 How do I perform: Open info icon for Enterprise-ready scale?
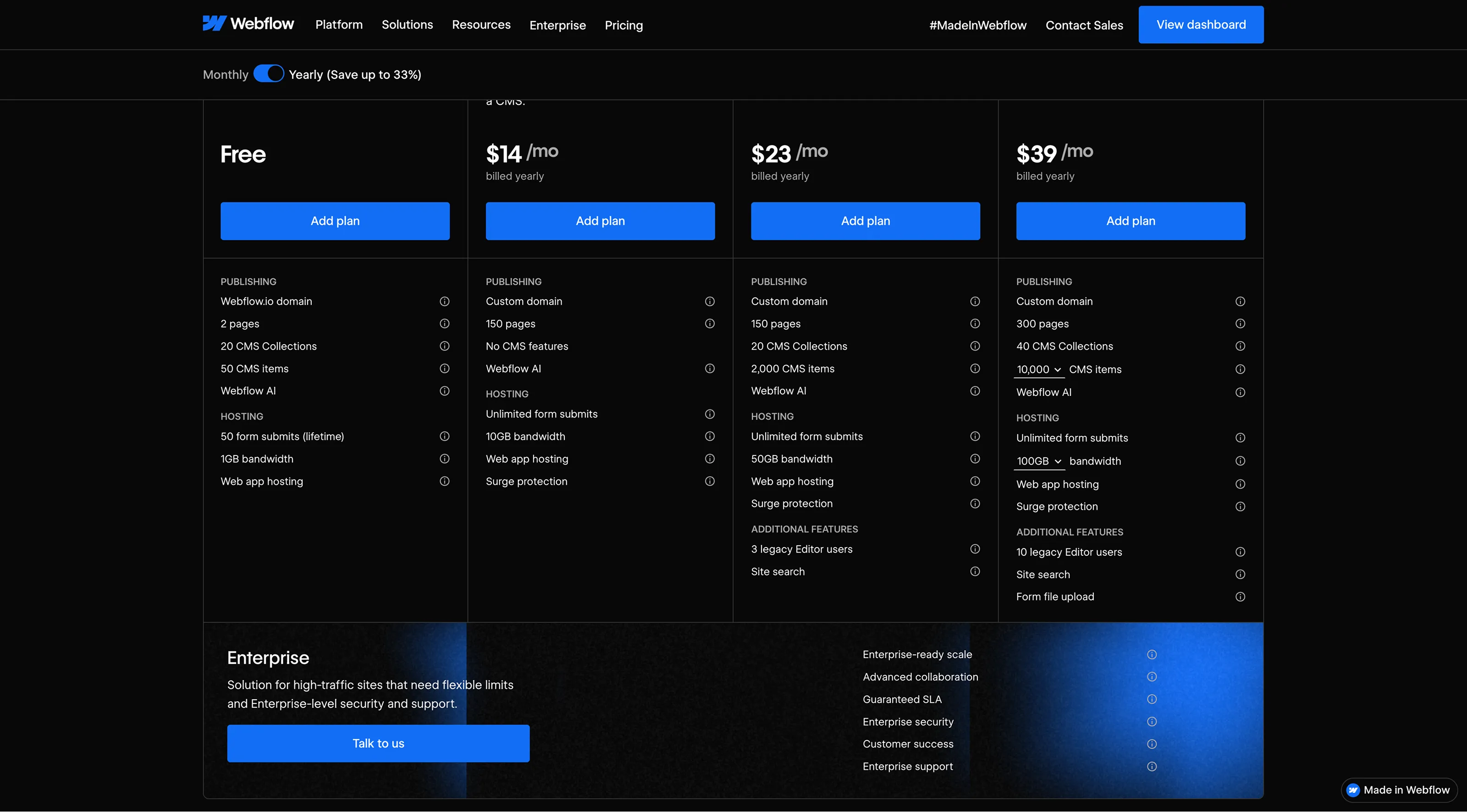pos(1152,655)
